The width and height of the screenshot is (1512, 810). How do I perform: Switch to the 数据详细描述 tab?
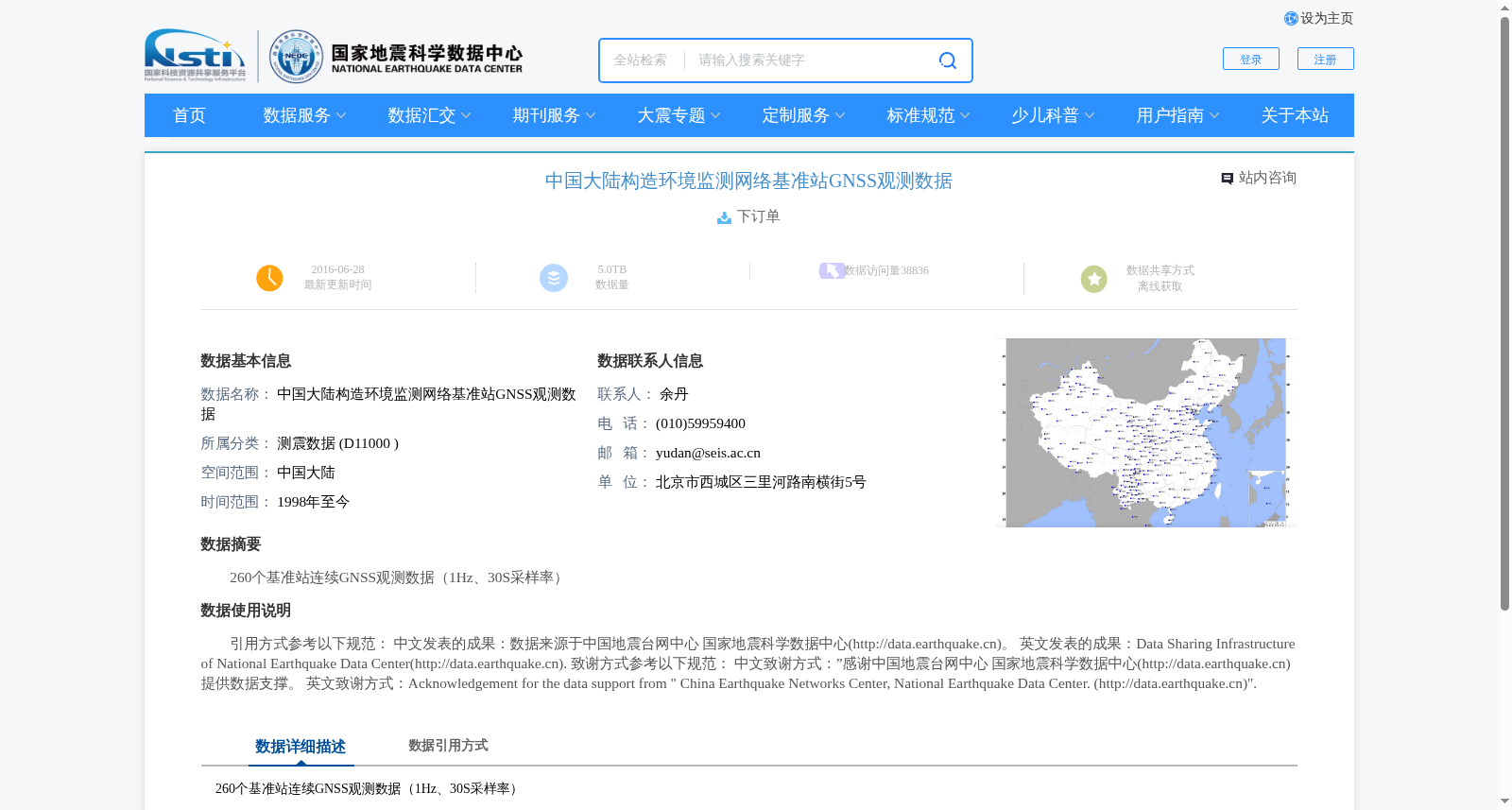point(301,747)
